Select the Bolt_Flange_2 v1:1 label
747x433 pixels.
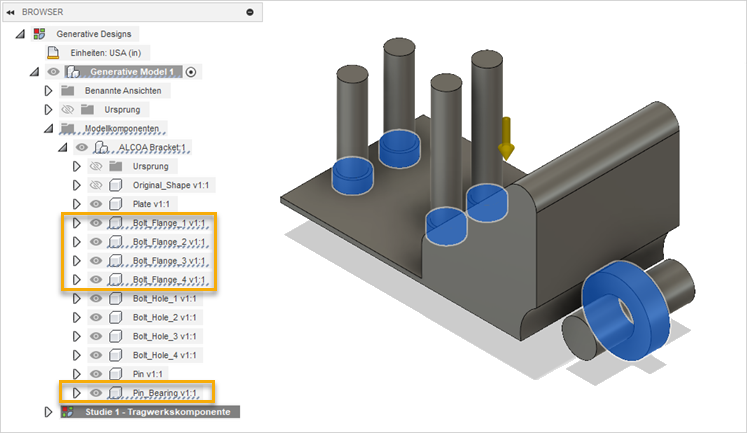169,242
